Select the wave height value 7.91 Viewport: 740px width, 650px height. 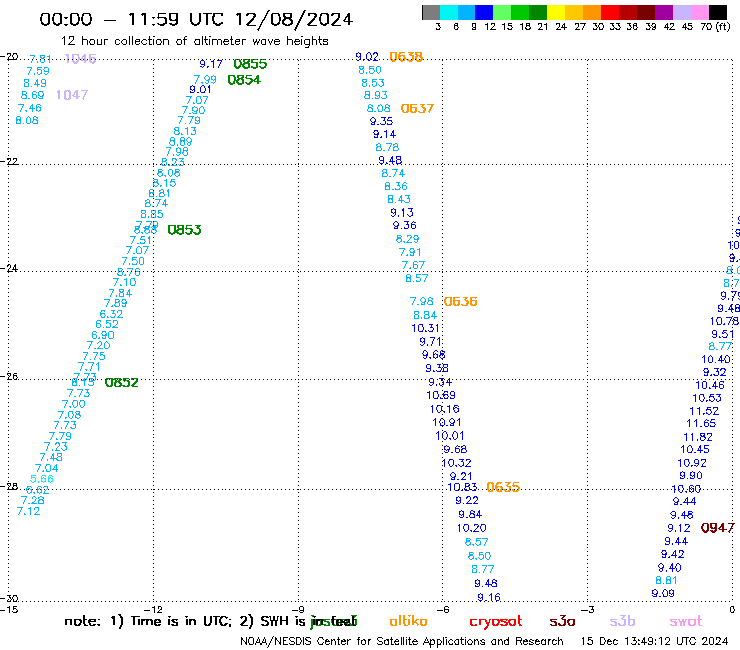[x=410, y=253]
